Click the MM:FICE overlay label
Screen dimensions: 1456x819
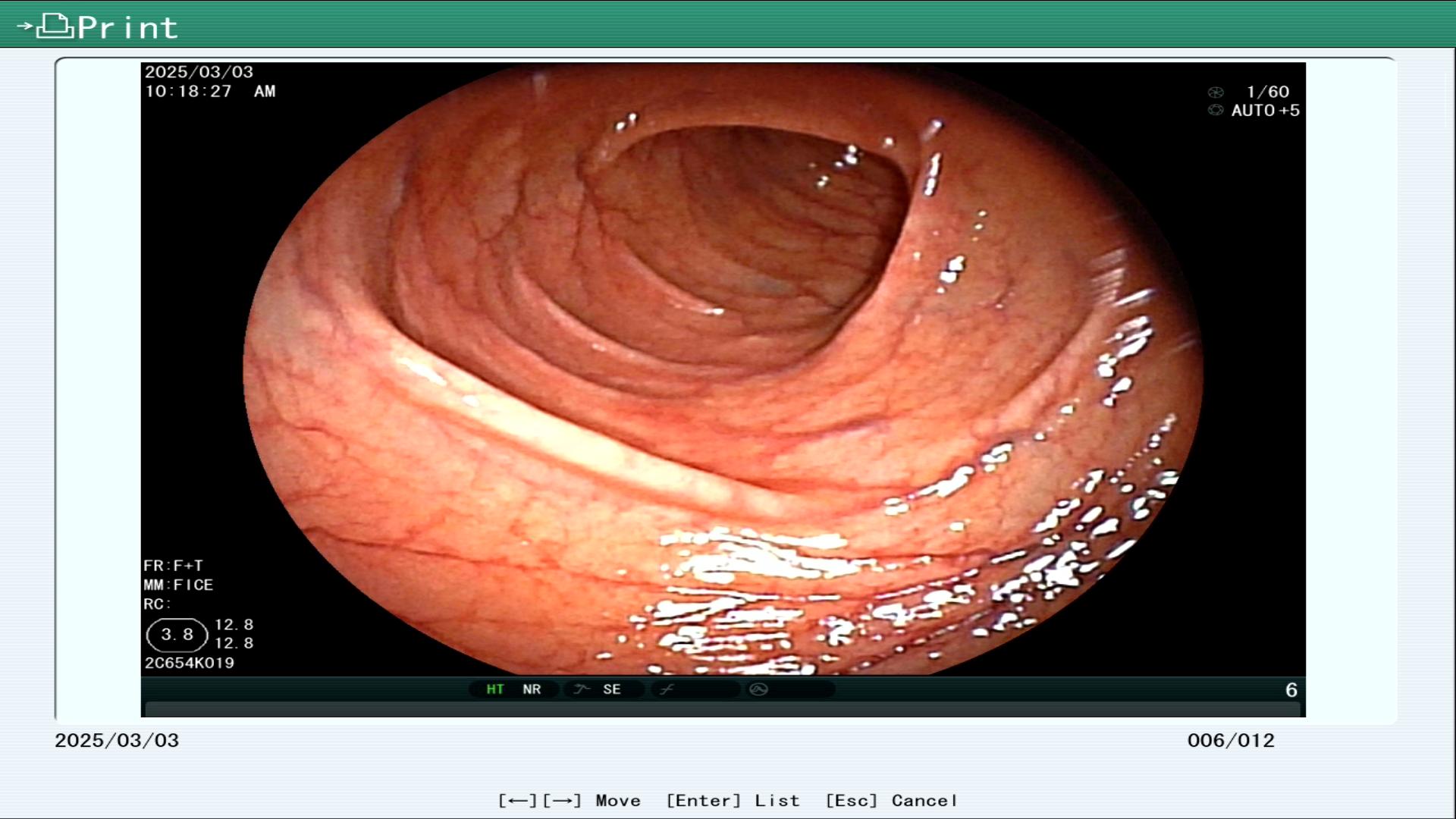point(178,585)
